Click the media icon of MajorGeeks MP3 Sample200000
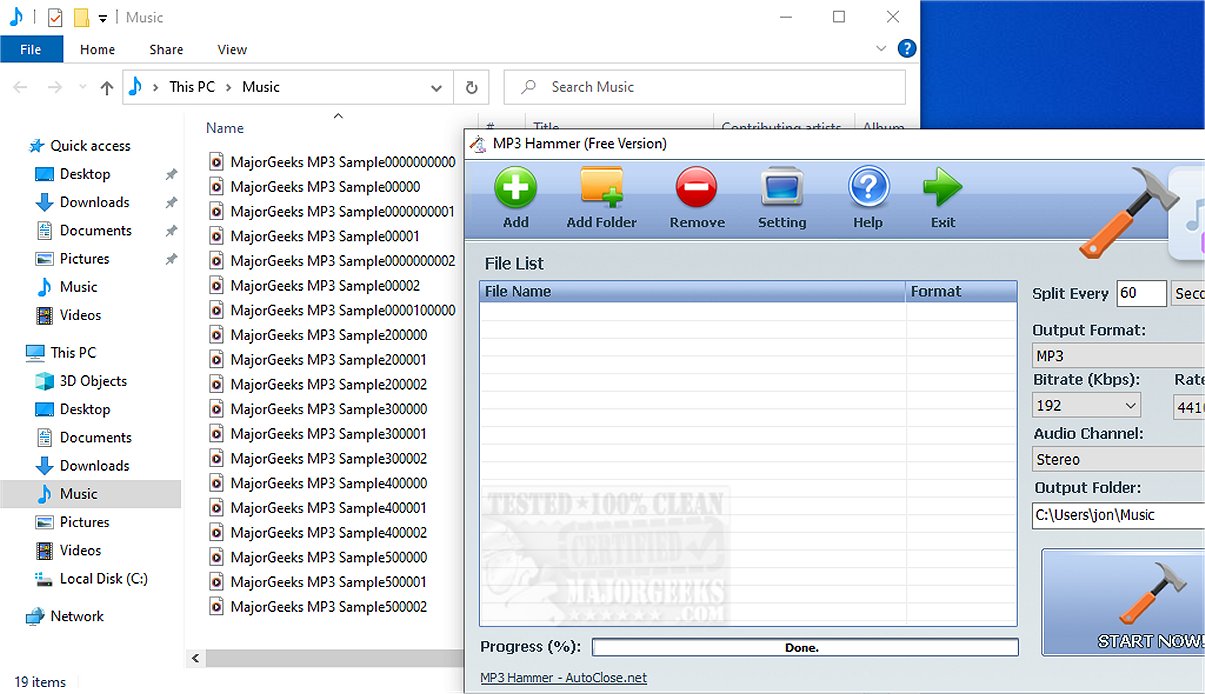This screenshot has width=1205, height=694. pyautogui.click(x=216, y=335)
